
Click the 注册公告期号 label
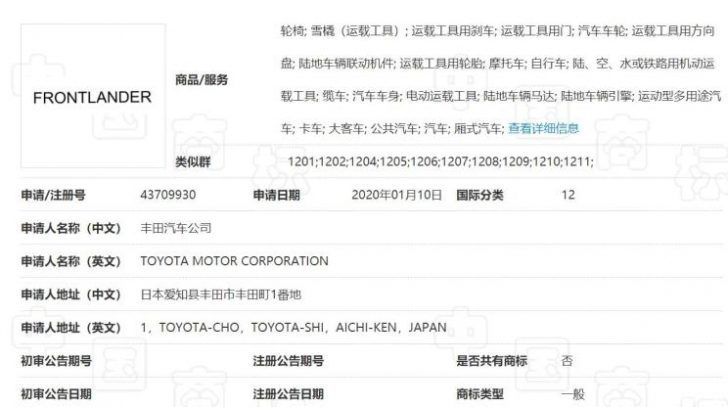288,361
